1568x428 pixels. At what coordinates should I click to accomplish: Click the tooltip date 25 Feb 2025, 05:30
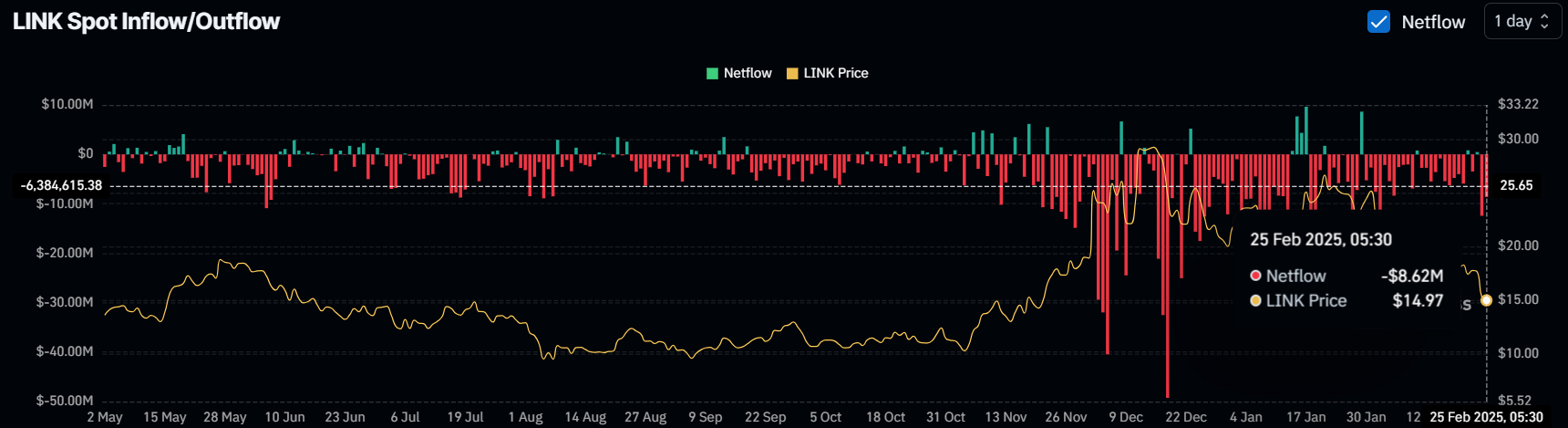pyautogui.click(x=1321, y=240)
